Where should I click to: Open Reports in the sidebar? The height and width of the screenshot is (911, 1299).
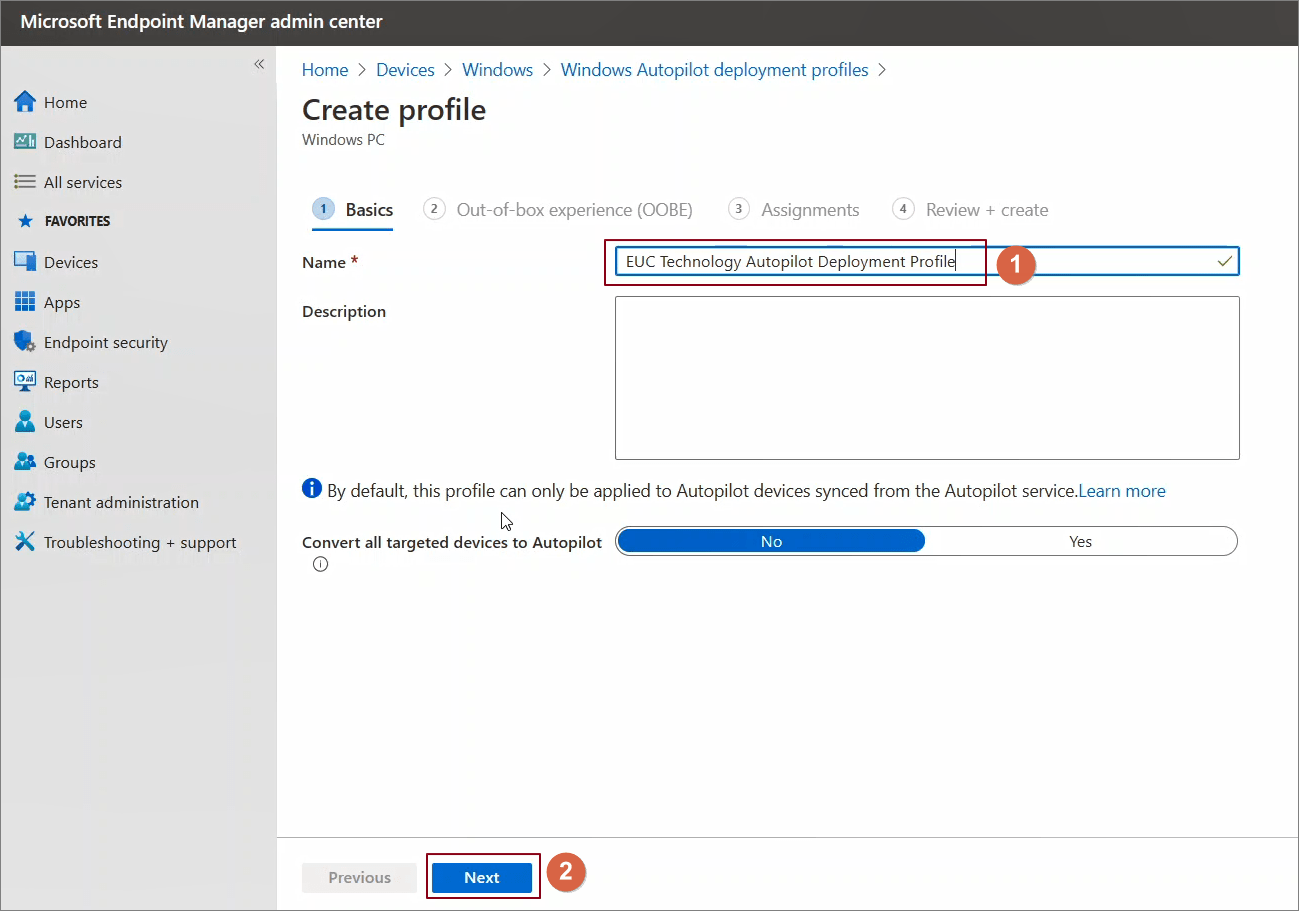click(x=71, y=382)
